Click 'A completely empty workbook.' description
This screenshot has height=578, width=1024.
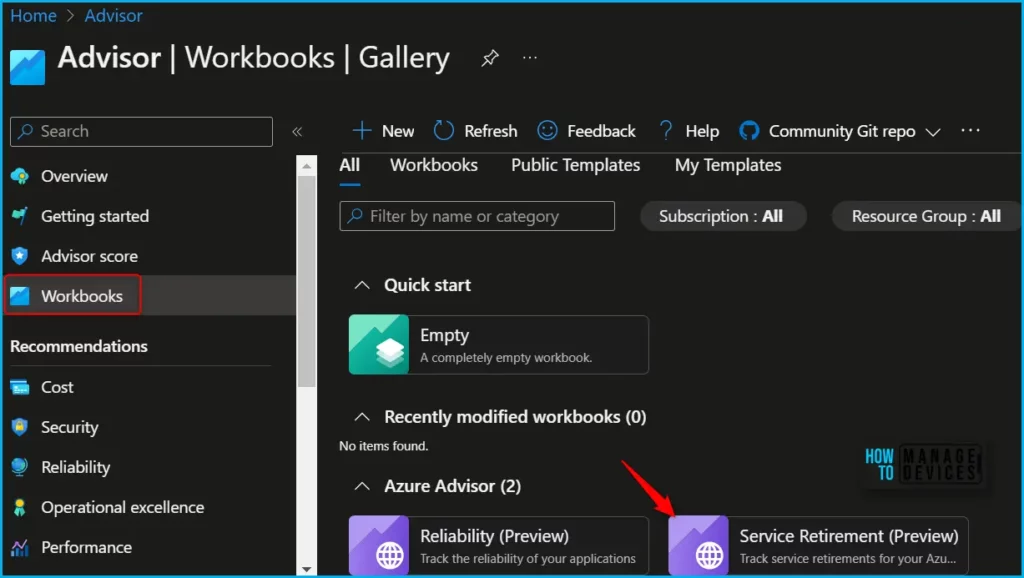pos(506,358)
